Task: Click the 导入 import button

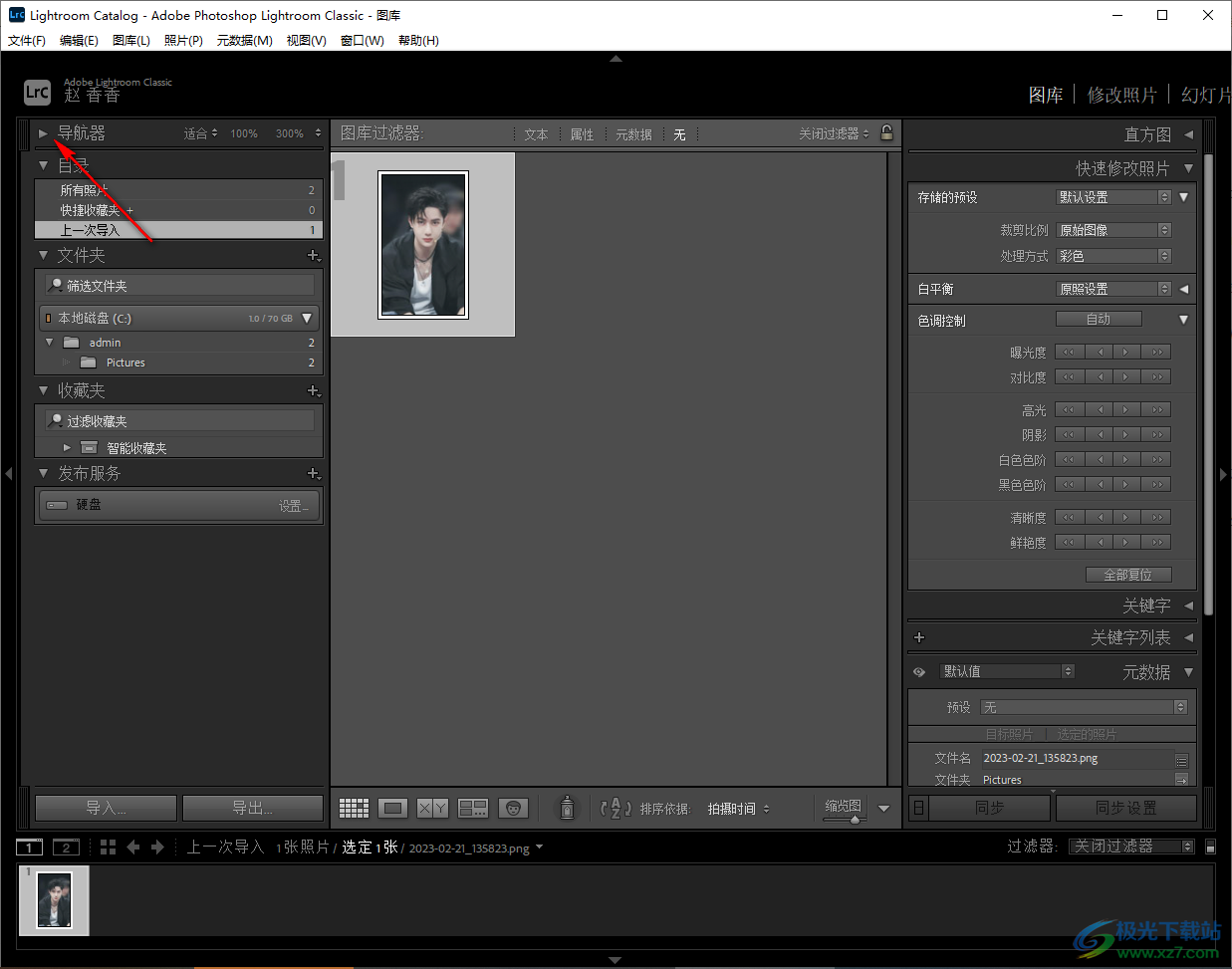Action: (x=106, y=808)
